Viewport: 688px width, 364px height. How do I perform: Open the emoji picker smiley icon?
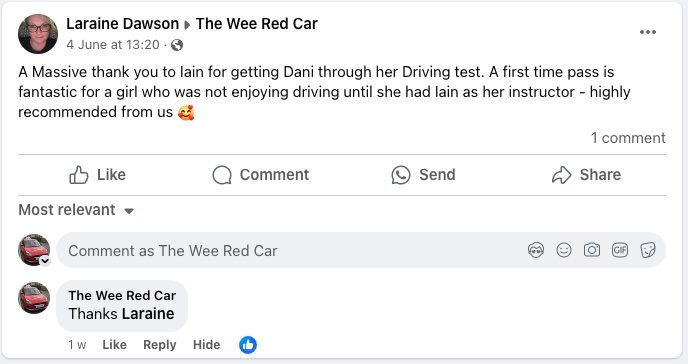click(x=564, y=250)
